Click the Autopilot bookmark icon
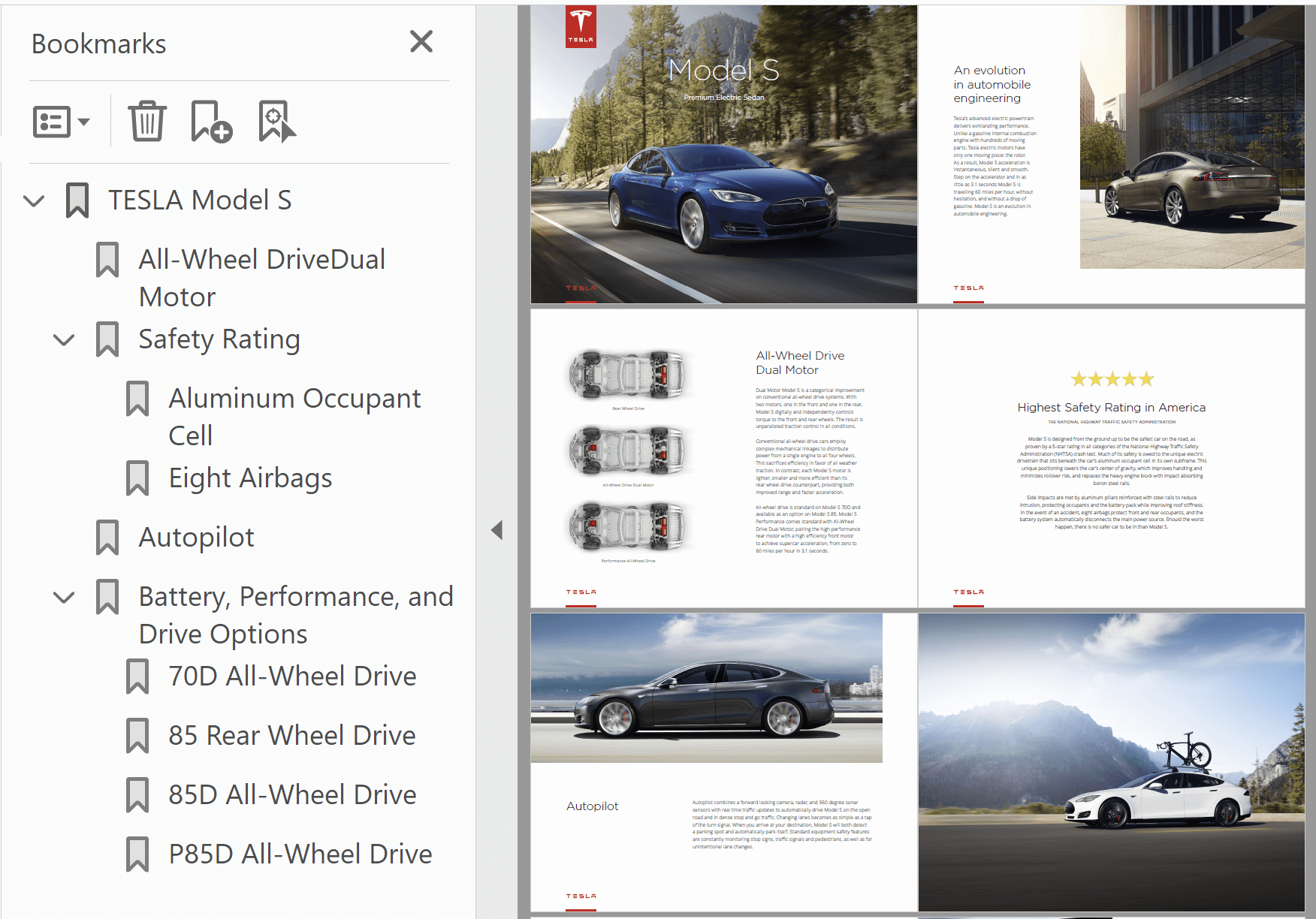Image resolution: width=1316 pixels, height=919 pixels. 107,538
